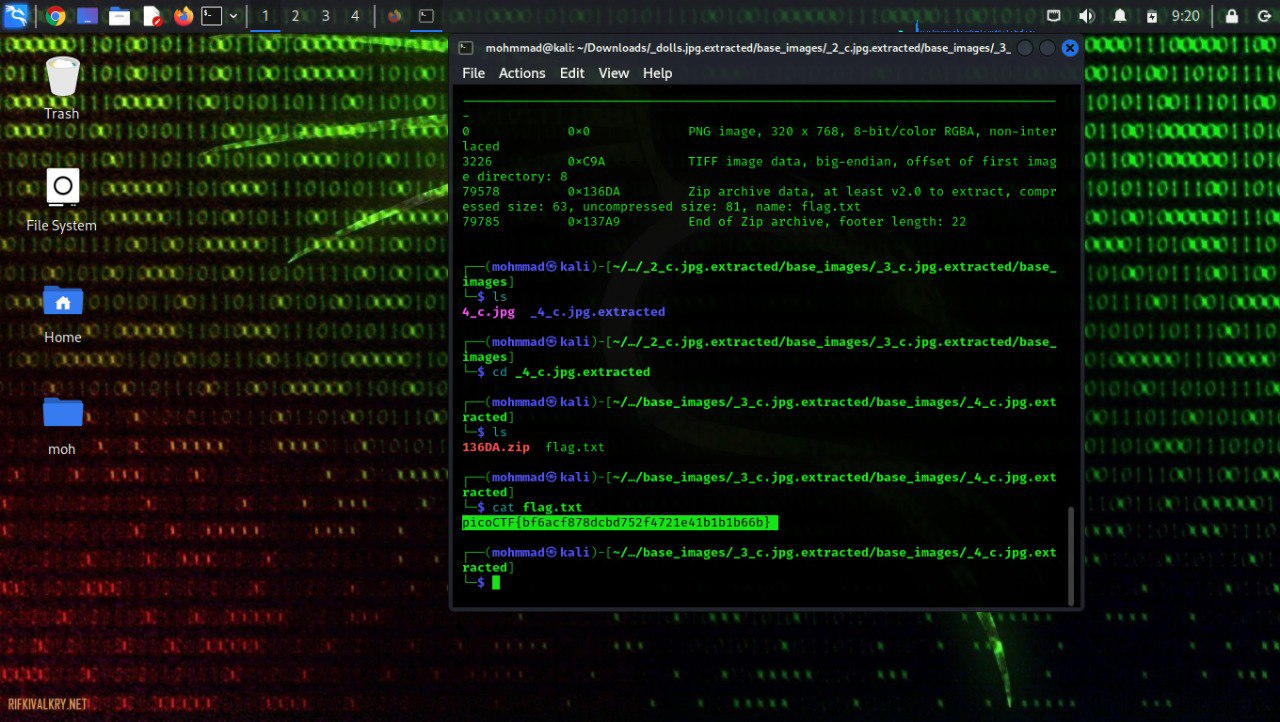
Task: Click the 79578 decimal offset value
Action: (481, 191)
